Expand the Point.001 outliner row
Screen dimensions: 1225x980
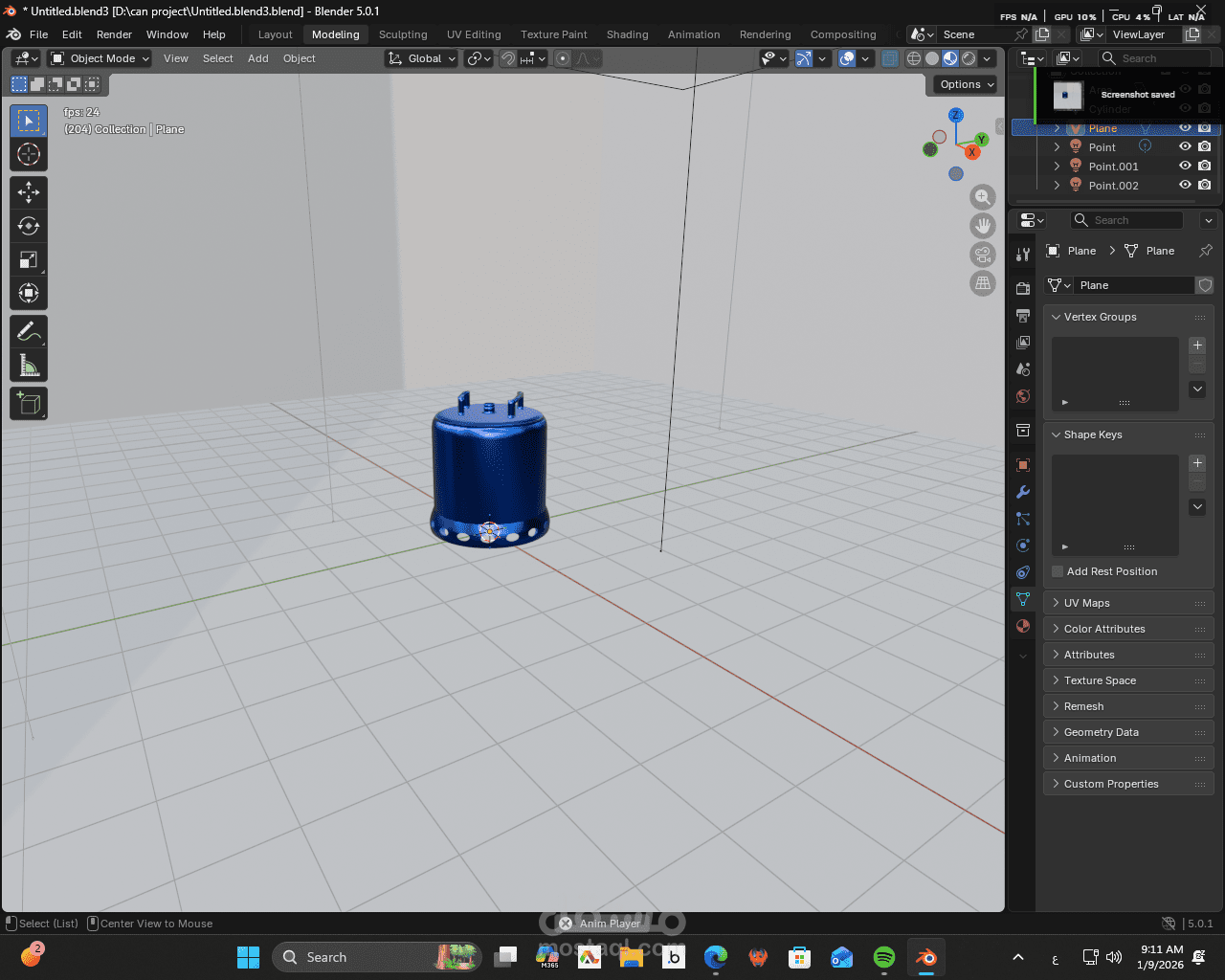(1057, 167)
